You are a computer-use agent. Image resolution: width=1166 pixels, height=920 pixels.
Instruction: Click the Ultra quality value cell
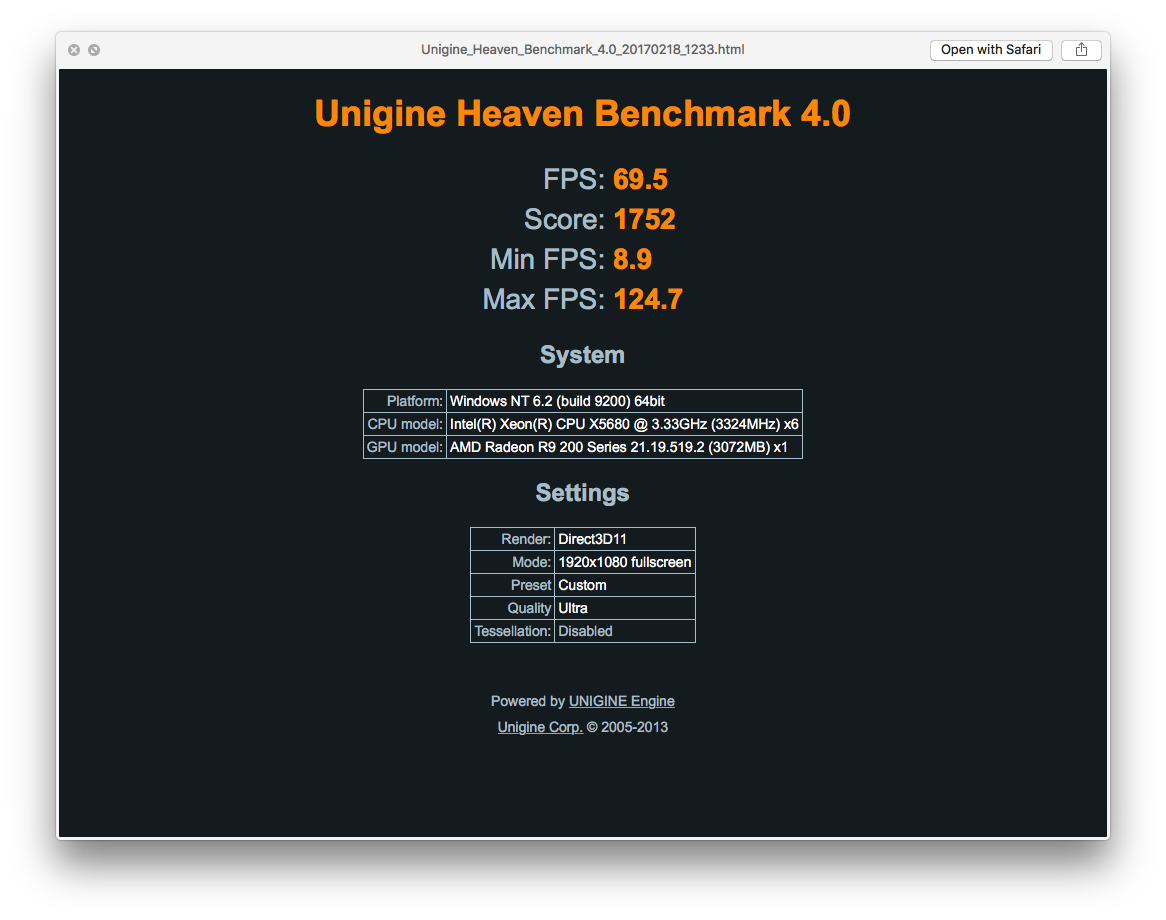pos(625,608)
